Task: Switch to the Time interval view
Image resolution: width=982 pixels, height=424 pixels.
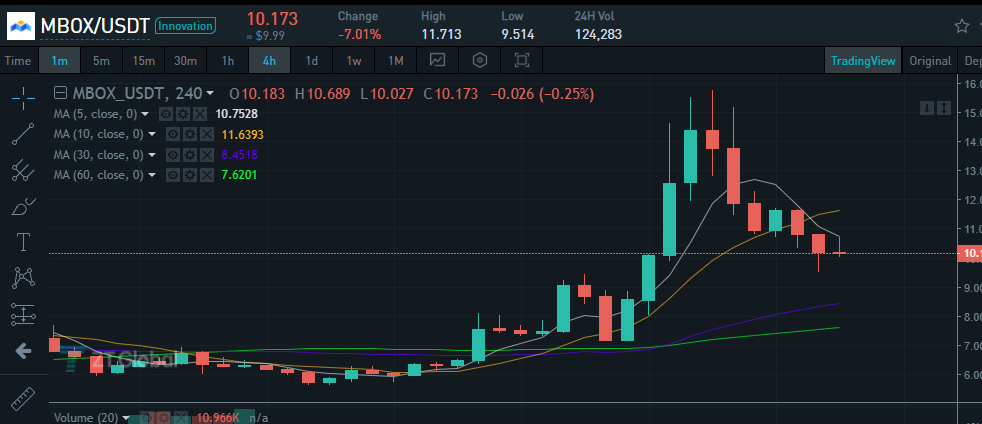Action: coord(18,61)
